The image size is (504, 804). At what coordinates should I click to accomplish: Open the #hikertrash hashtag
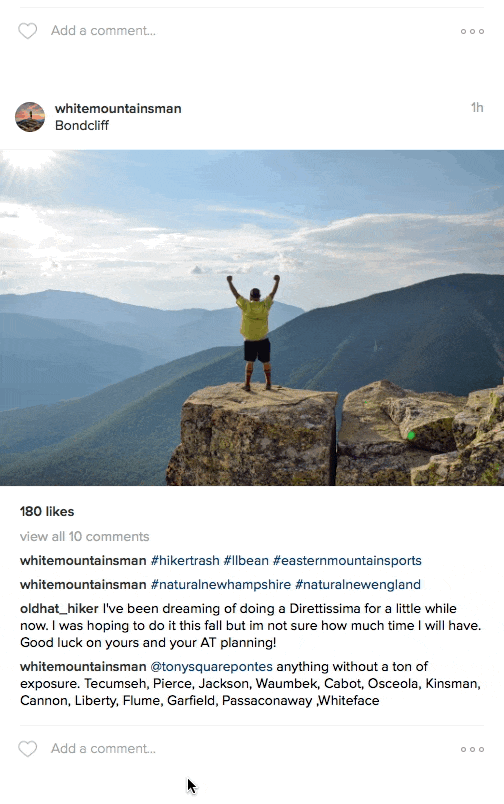[185, 560]
